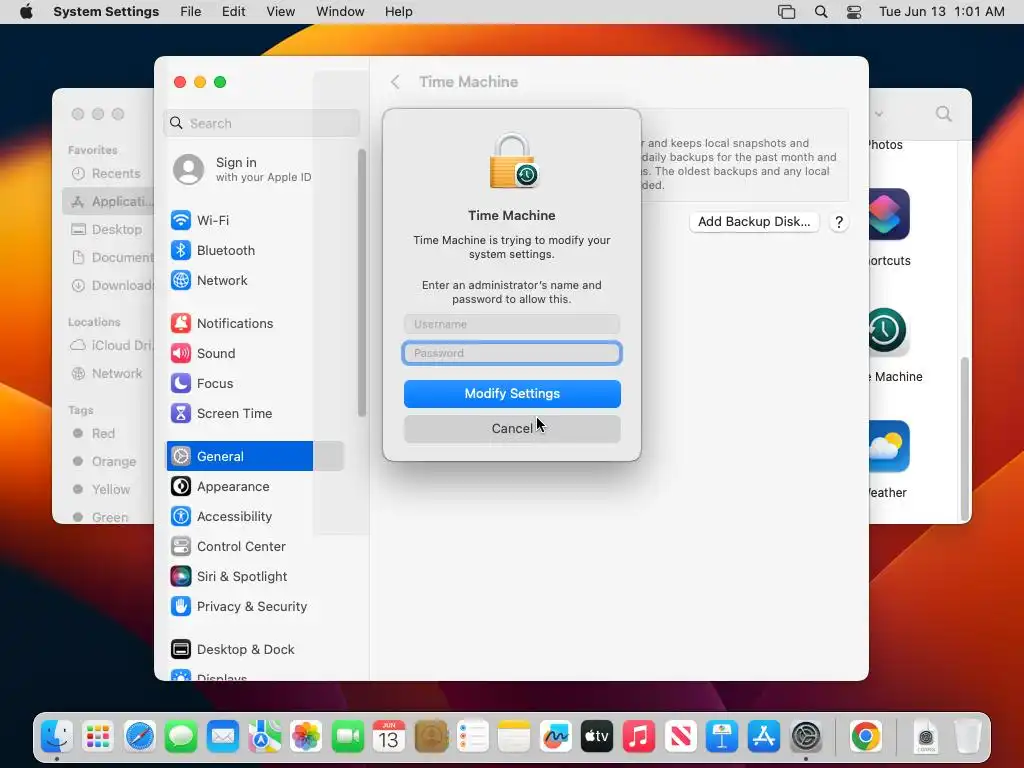The height and width of the screenshot is (768, 1024).
Task: Click the Username field in dialog
Action: coord(512,324)
